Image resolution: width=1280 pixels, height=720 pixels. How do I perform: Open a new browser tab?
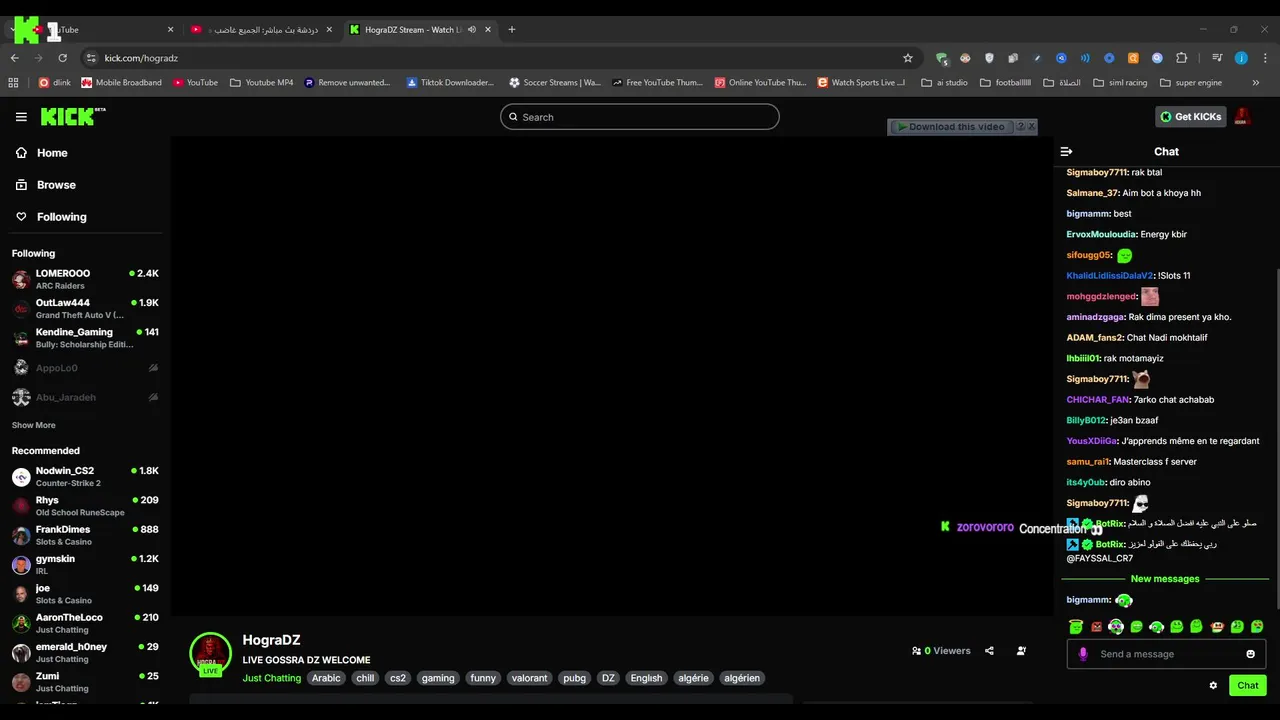click(x=512, y=30)
